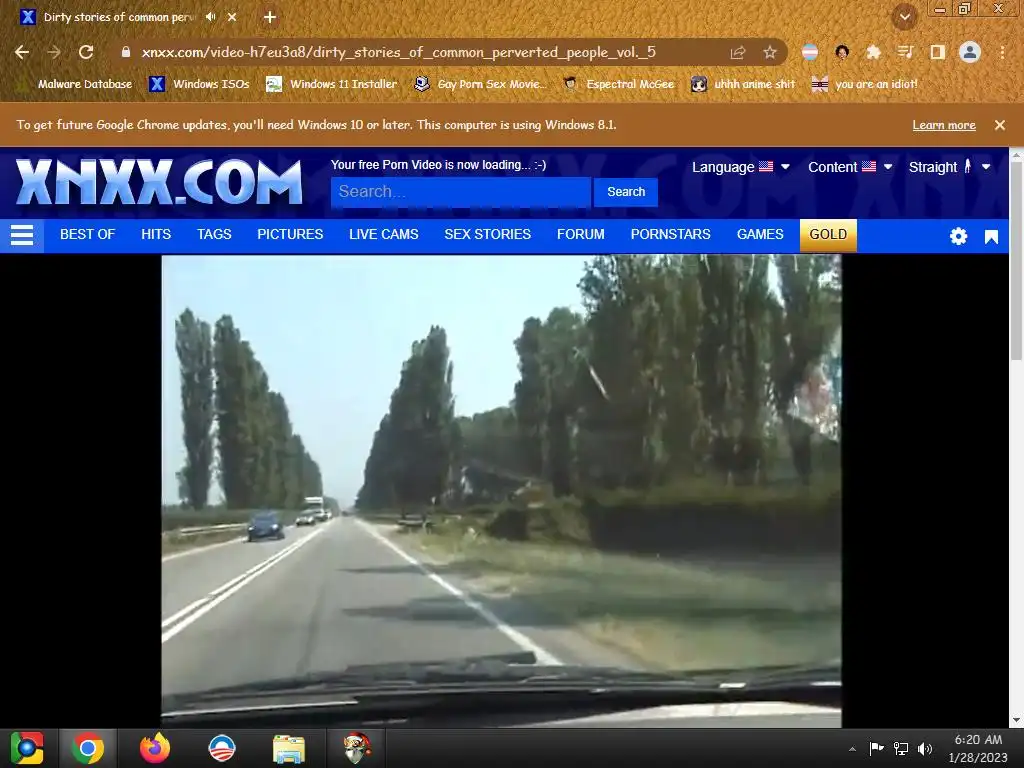Click the bookmark ribbon icon in the nav bar
Viewport: 1024px width, 768px height.
pyautogui.click(x=991, y=237)
